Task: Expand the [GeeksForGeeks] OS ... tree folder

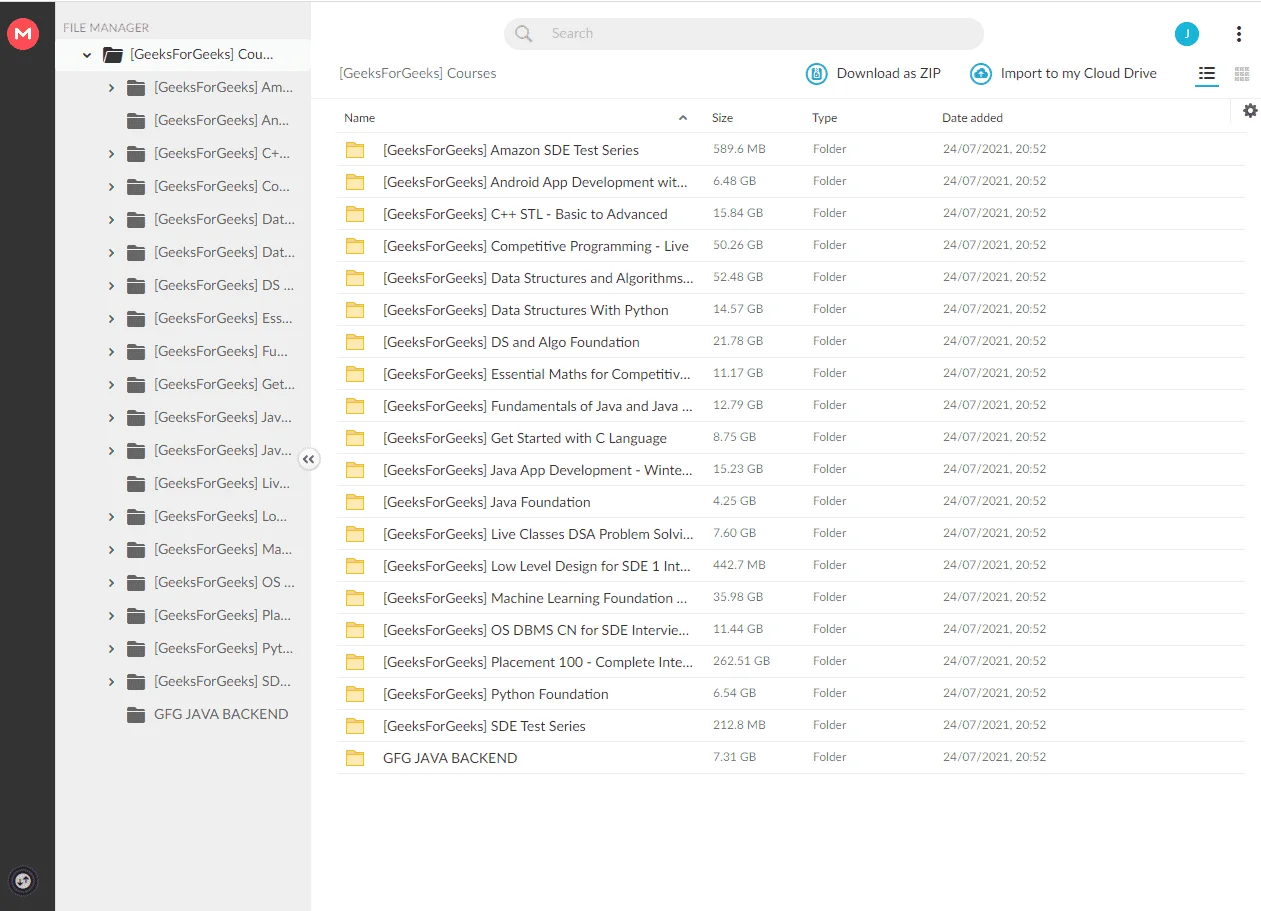Action: [x=111, y=583]
